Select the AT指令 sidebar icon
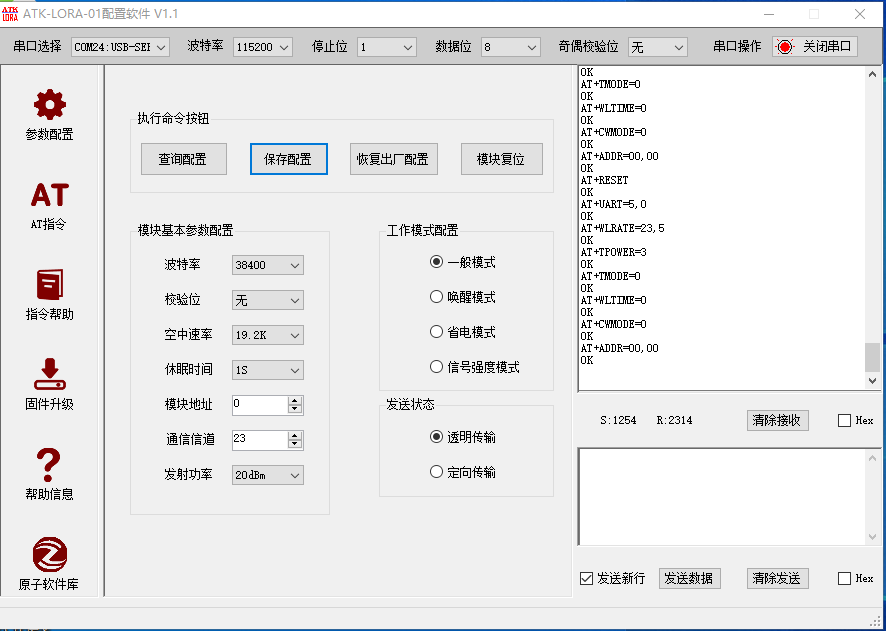The width and height of the screenshot is (886, 631). [48, 195]
